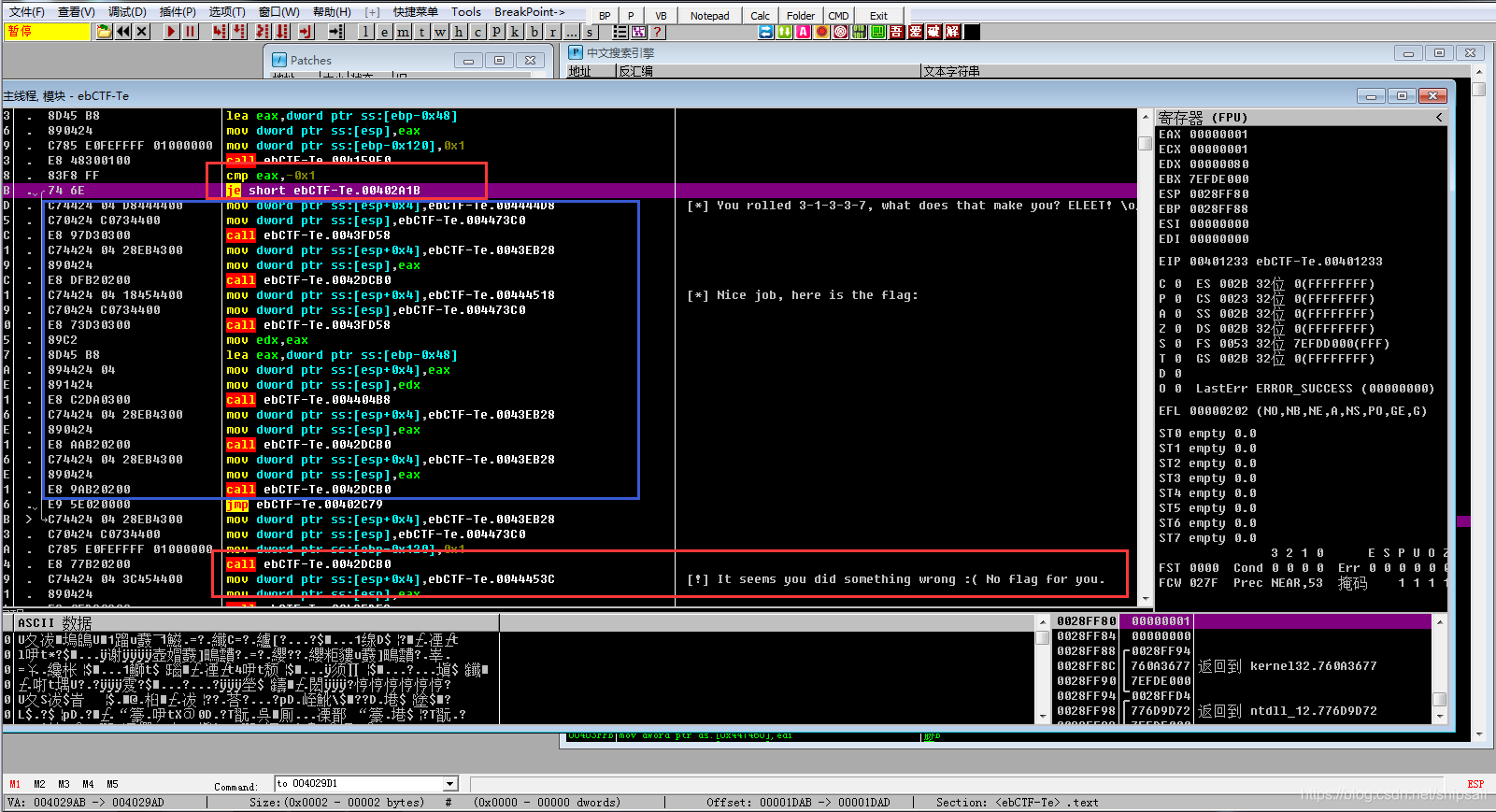Click the red '解' toolbar icon
The width and height of the screenshot is (1496, 812).
click(x=952, y=32)
